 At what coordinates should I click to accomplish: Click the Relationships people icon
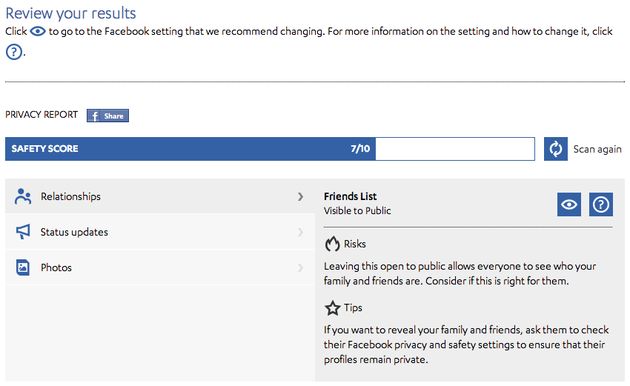[23, 196]
